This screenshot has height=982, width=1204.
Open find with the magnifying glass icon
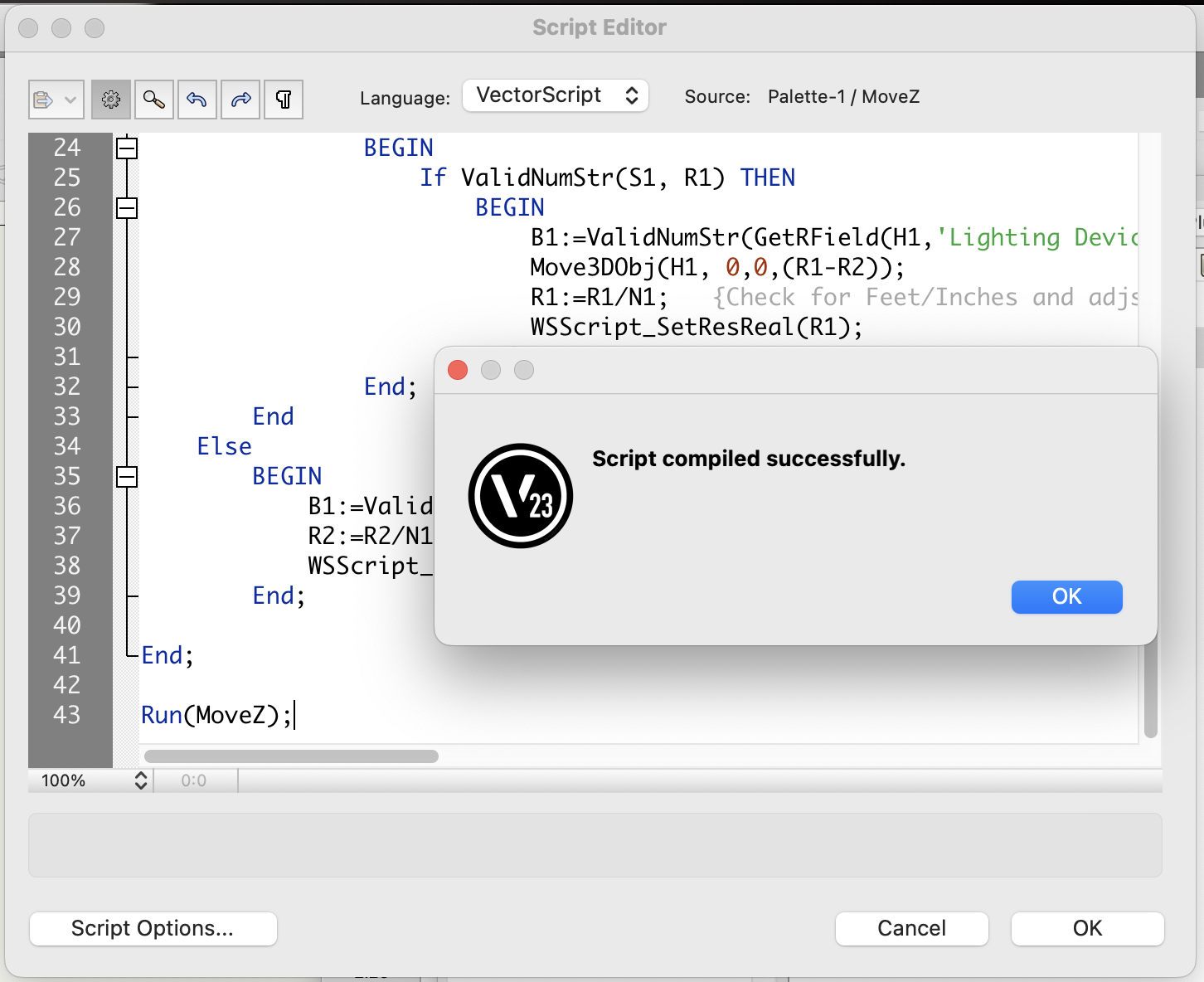154,100
